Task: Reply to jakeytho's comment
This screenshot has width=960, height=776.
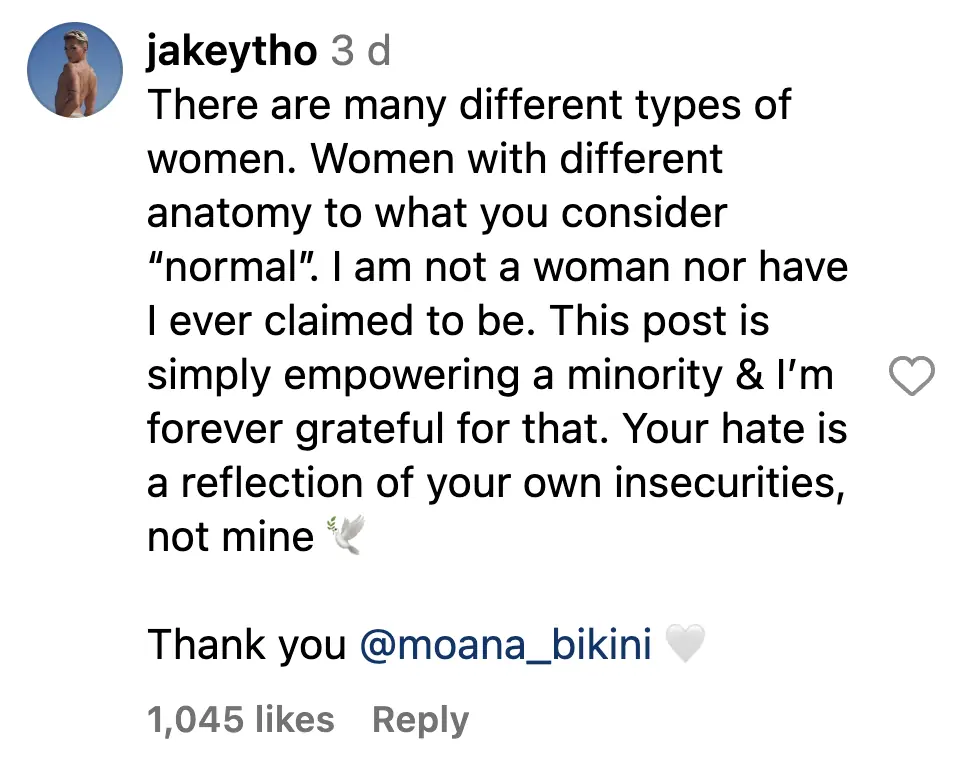Action: point(420,720)
